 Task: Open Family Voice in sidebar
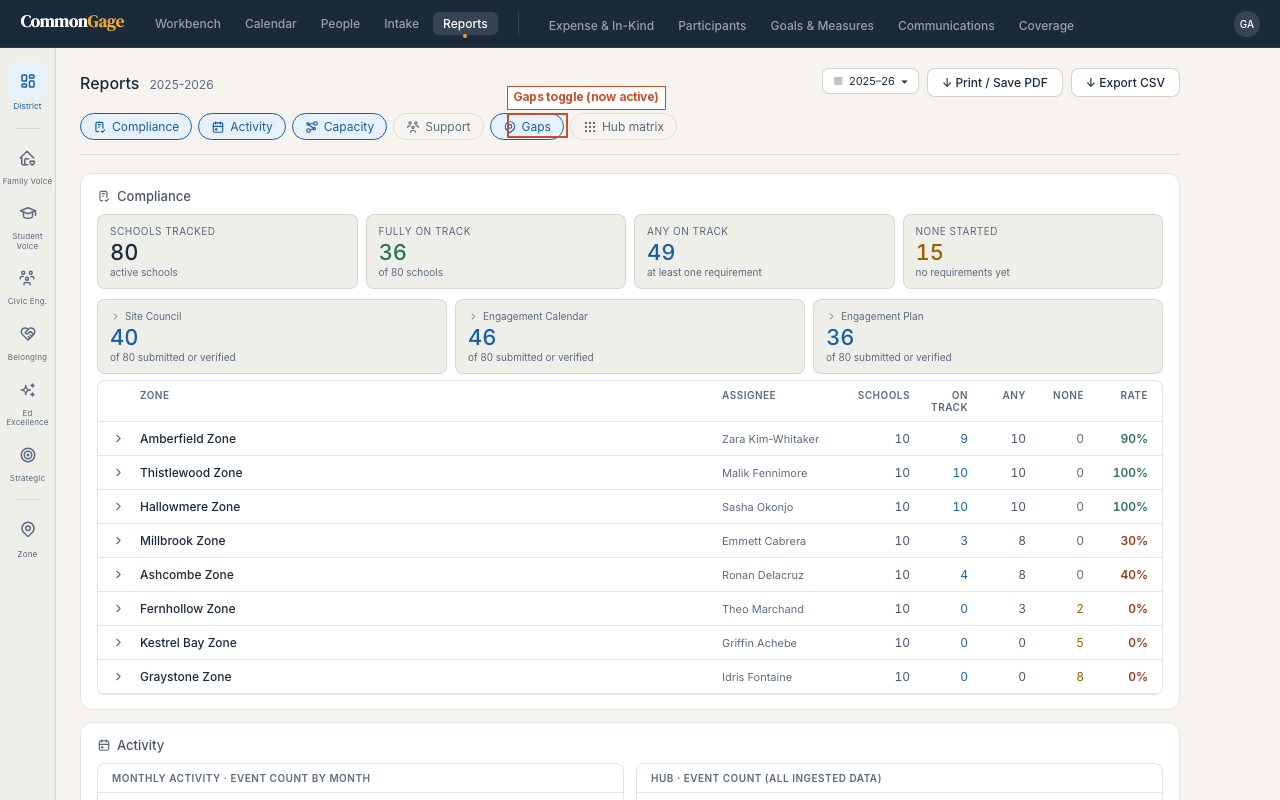[x=27, y=166]
